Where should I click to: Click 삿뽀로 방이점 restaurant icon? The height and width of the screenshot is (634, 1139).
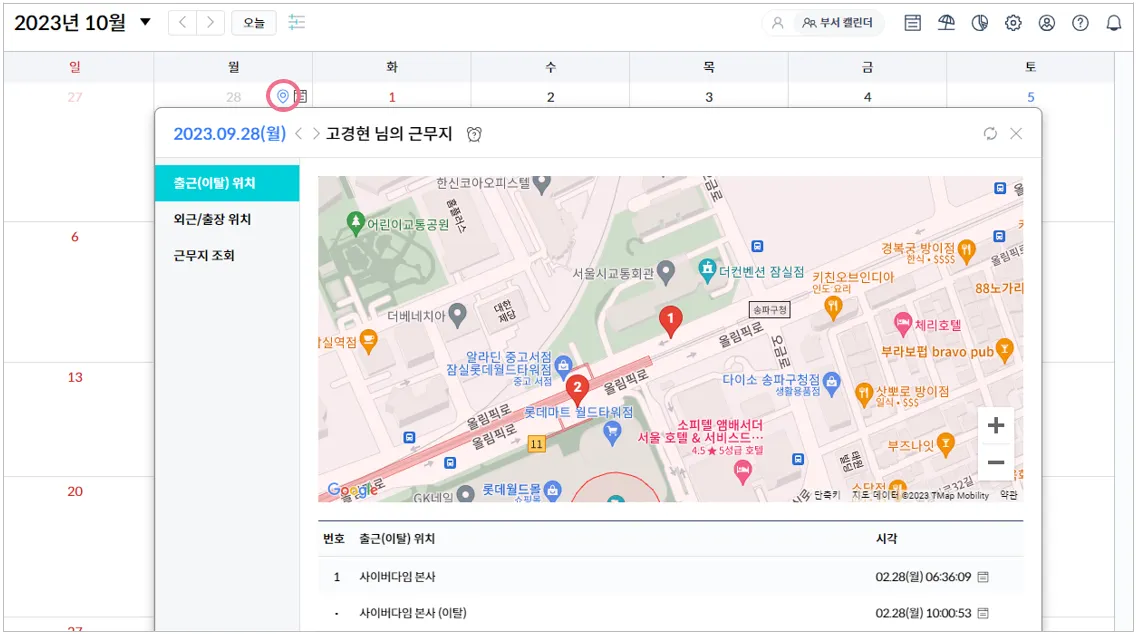864,394
